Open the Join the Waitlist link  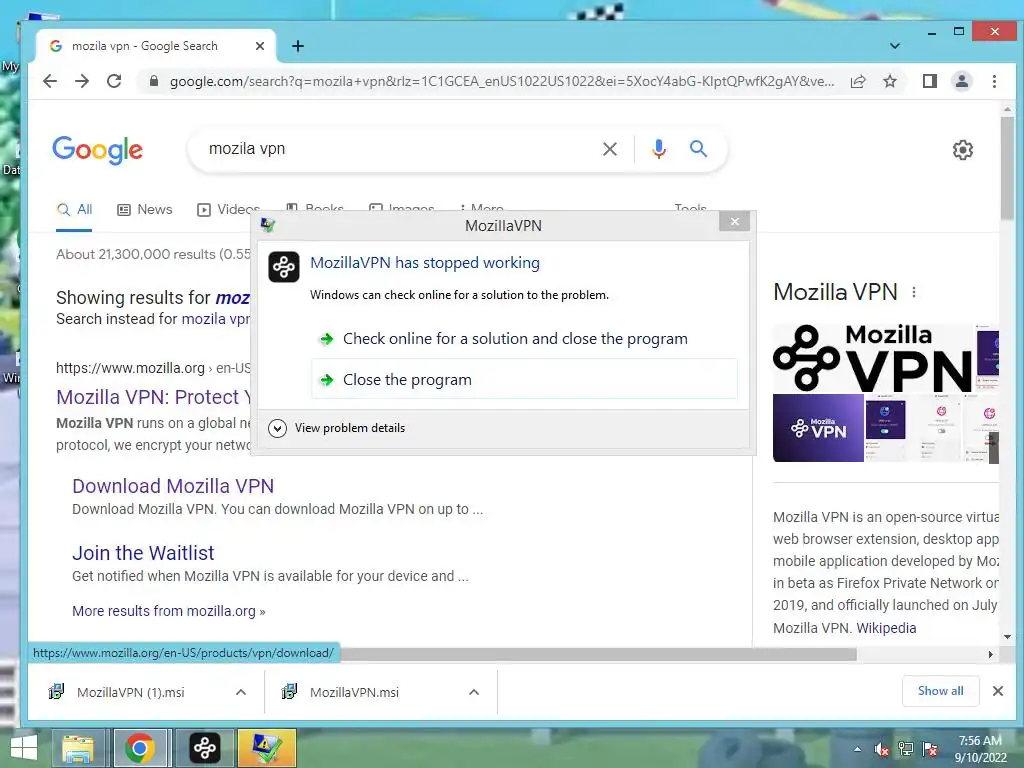click(143, 553)
